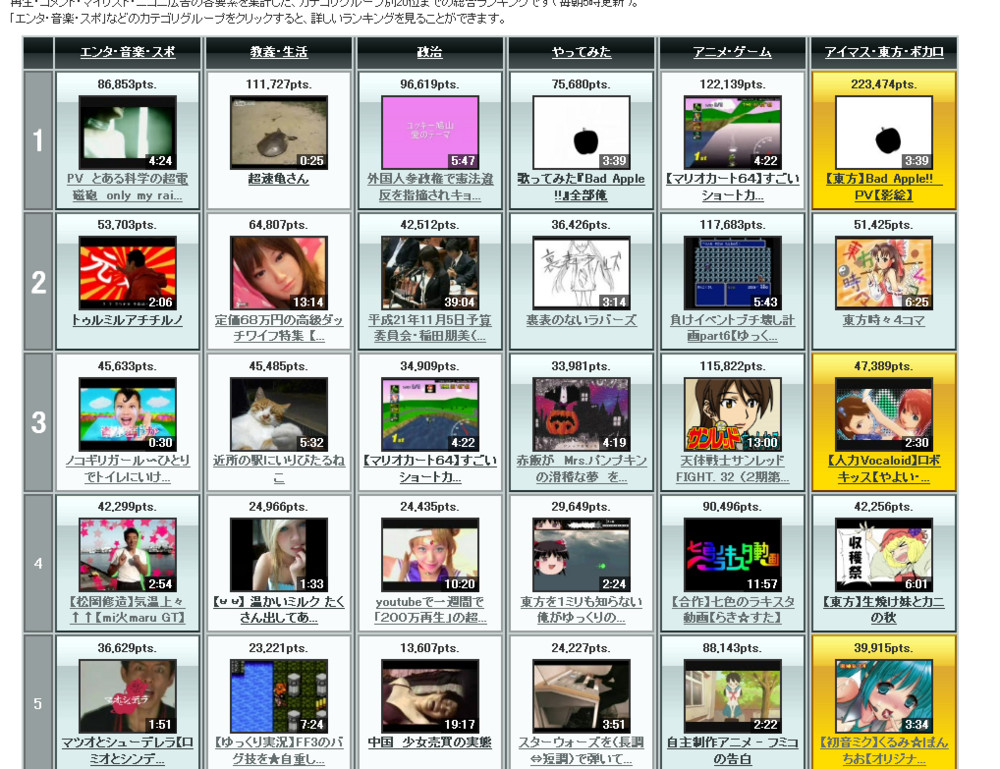Viewport: 1000px width, 769px height.
Task: Click the 定価68万円の高級ダッチワイフ特集 link
Action: [279, 328]
